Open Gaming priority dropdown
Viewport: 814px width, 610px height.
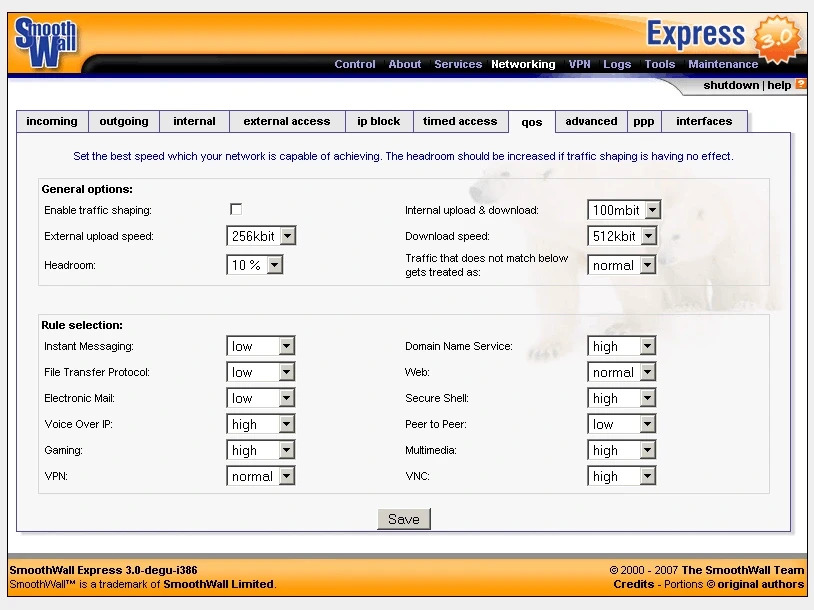[261, 450]
